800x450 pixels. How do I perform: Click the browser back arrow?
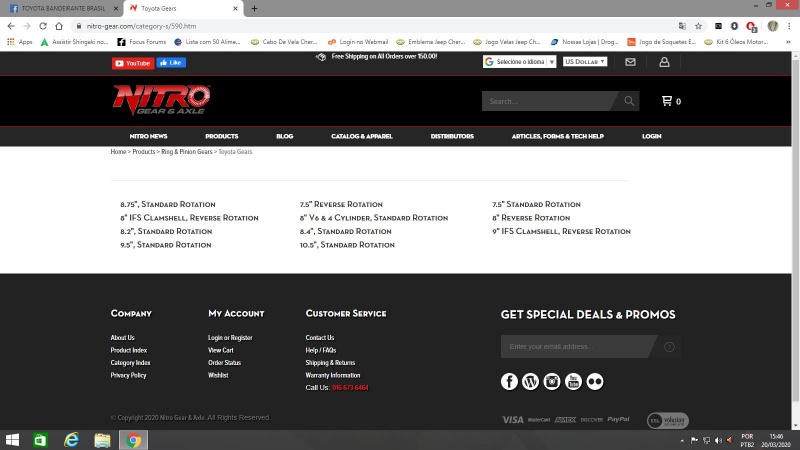click(x=11, y=26)
